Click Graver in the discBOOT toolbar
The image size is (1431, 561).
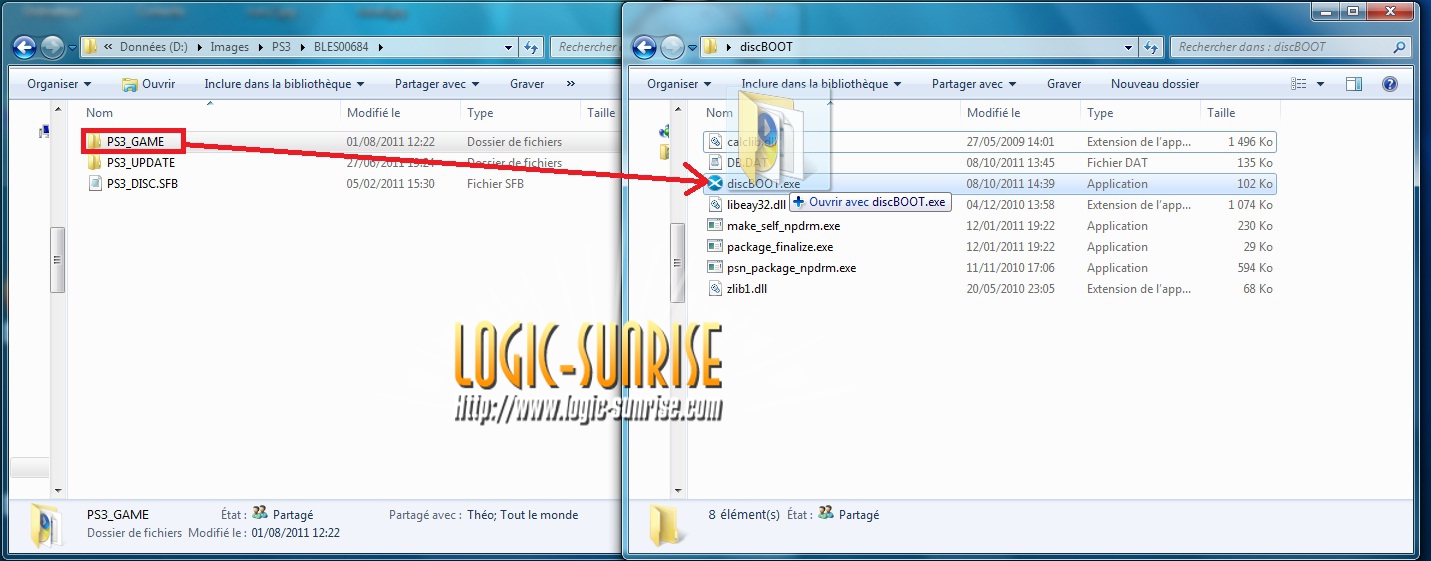click(1064, 84)
